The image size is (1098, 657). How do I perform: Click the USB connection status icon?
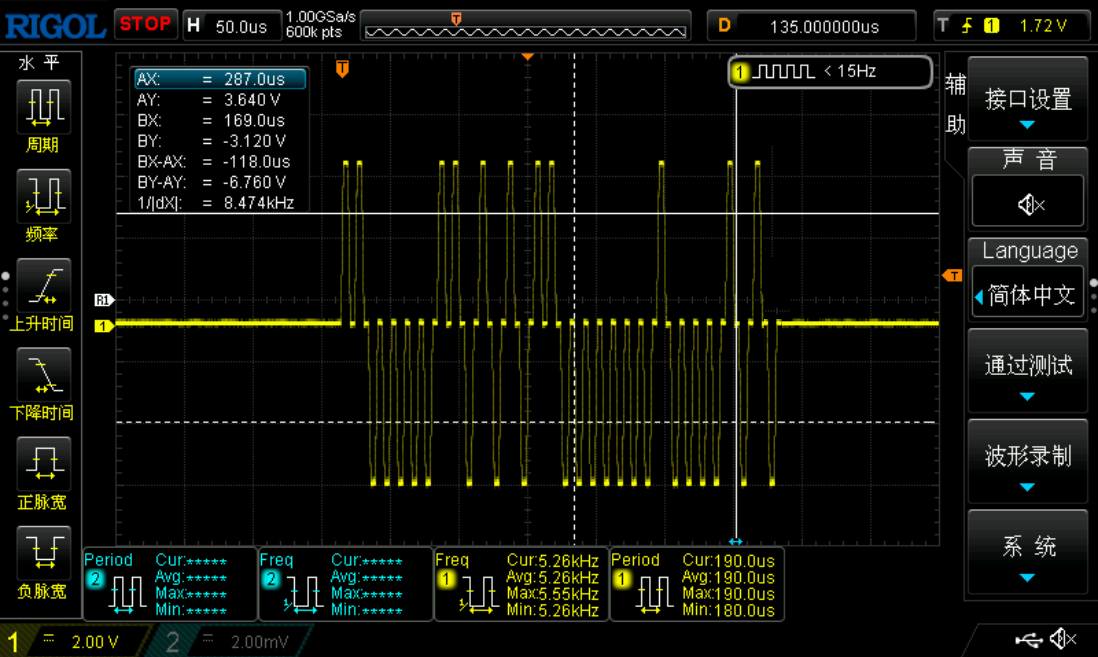point(1028,639)
